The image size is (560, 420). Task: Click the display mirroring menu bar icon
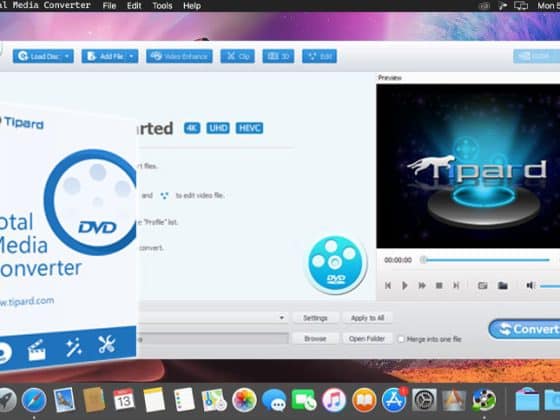pos(521,6)
